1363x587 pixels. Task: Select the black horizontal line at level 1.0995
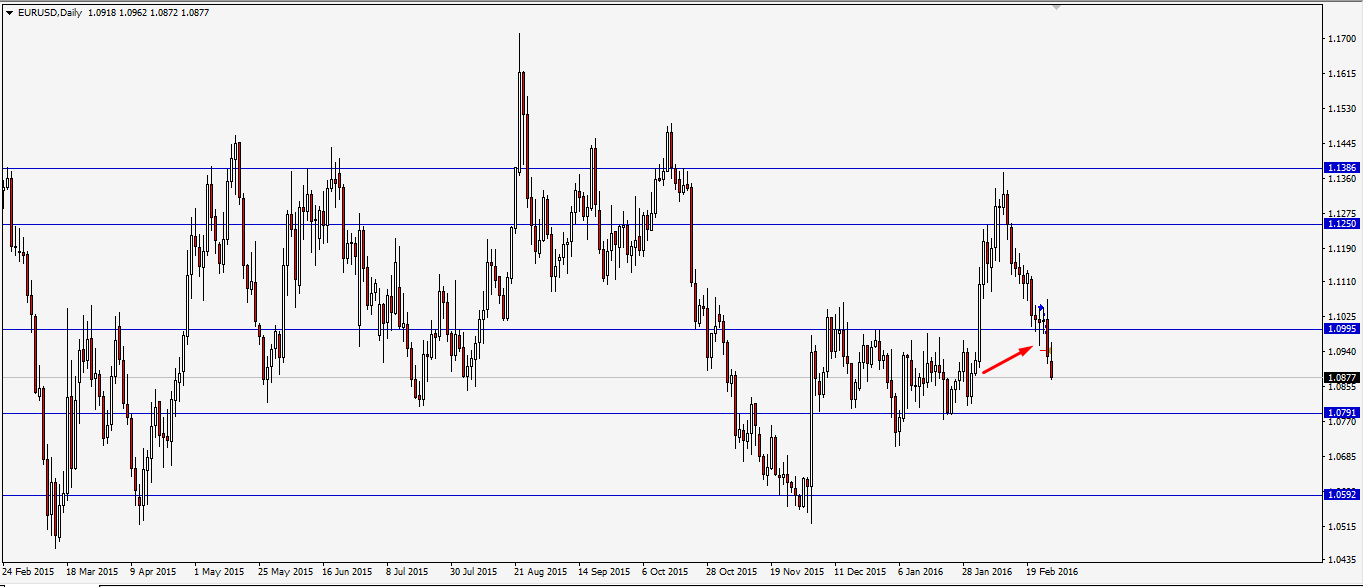coord(660,329)
